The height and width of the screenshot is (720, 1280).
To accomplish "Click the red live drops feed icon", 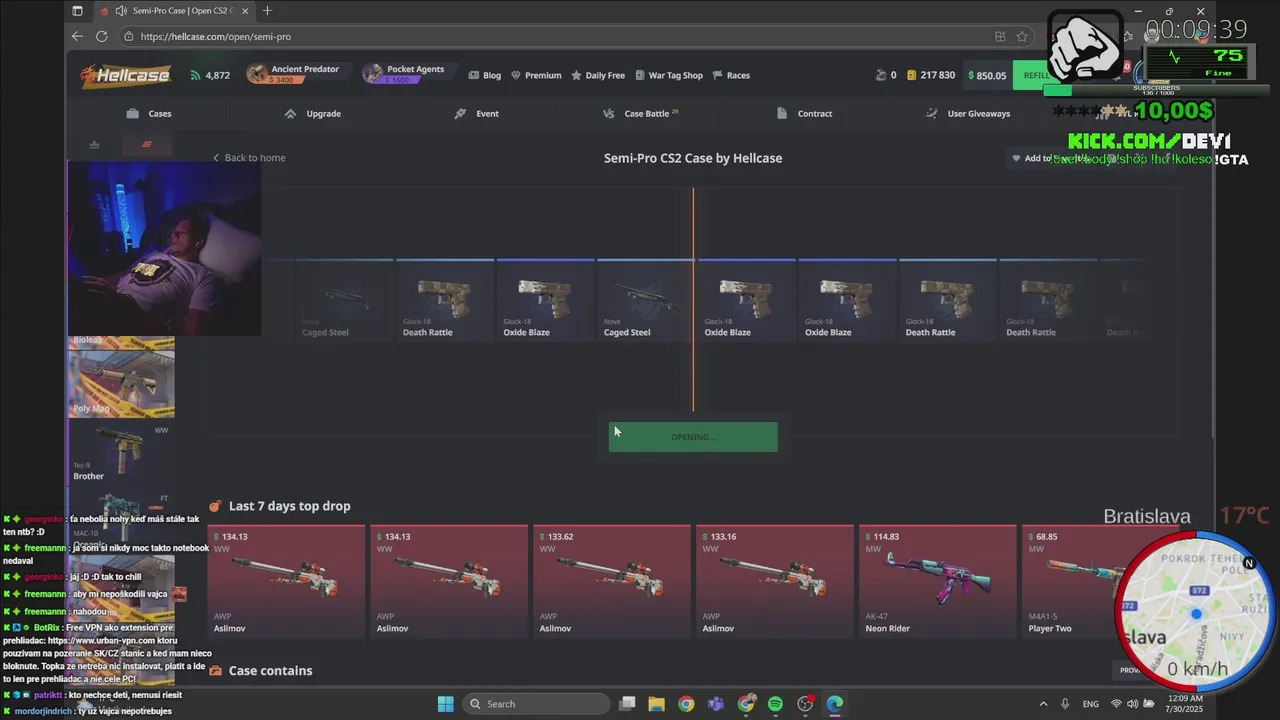I will pos(146,144).
